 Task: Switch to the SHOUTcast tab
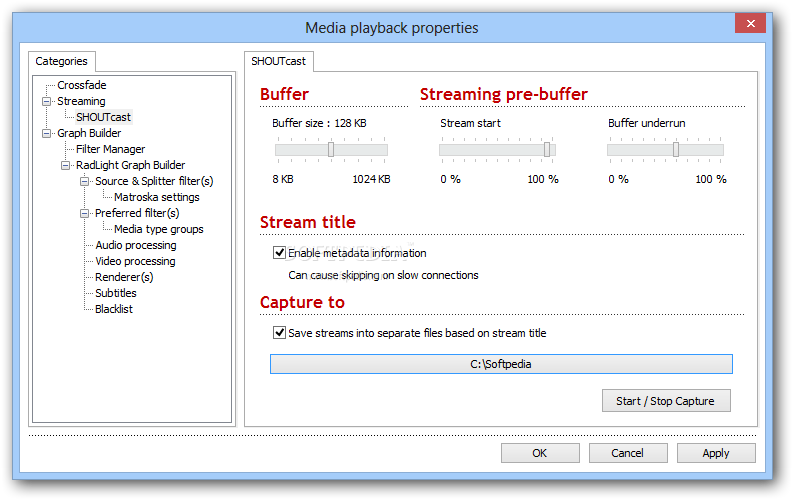[279, 61]
